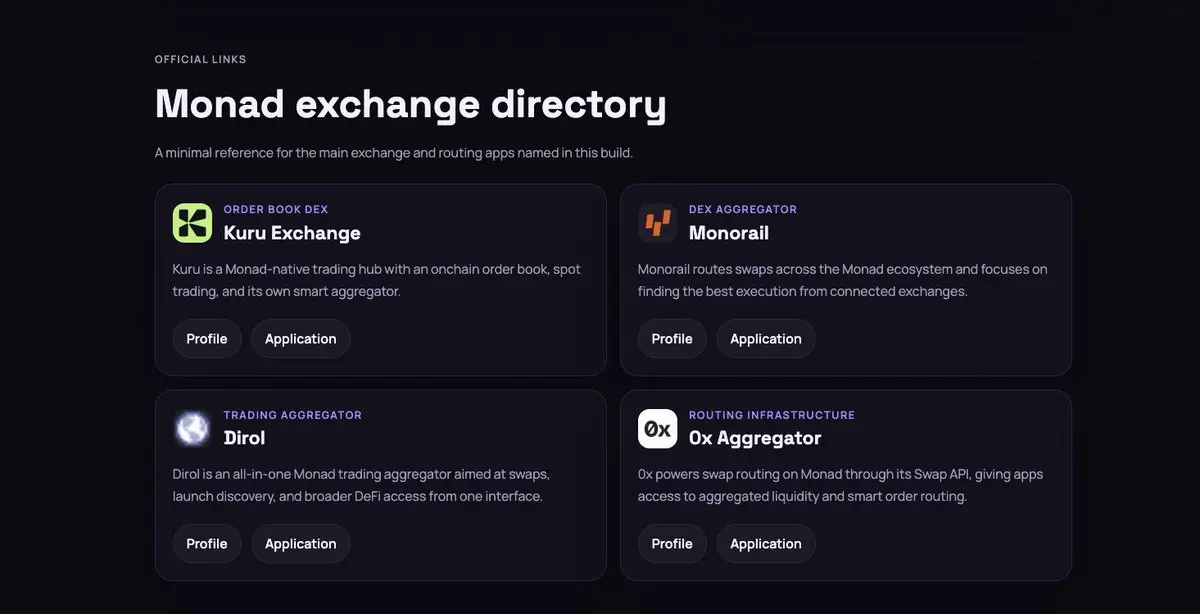Click the Monad exchange directory heading

click(410, 104)
